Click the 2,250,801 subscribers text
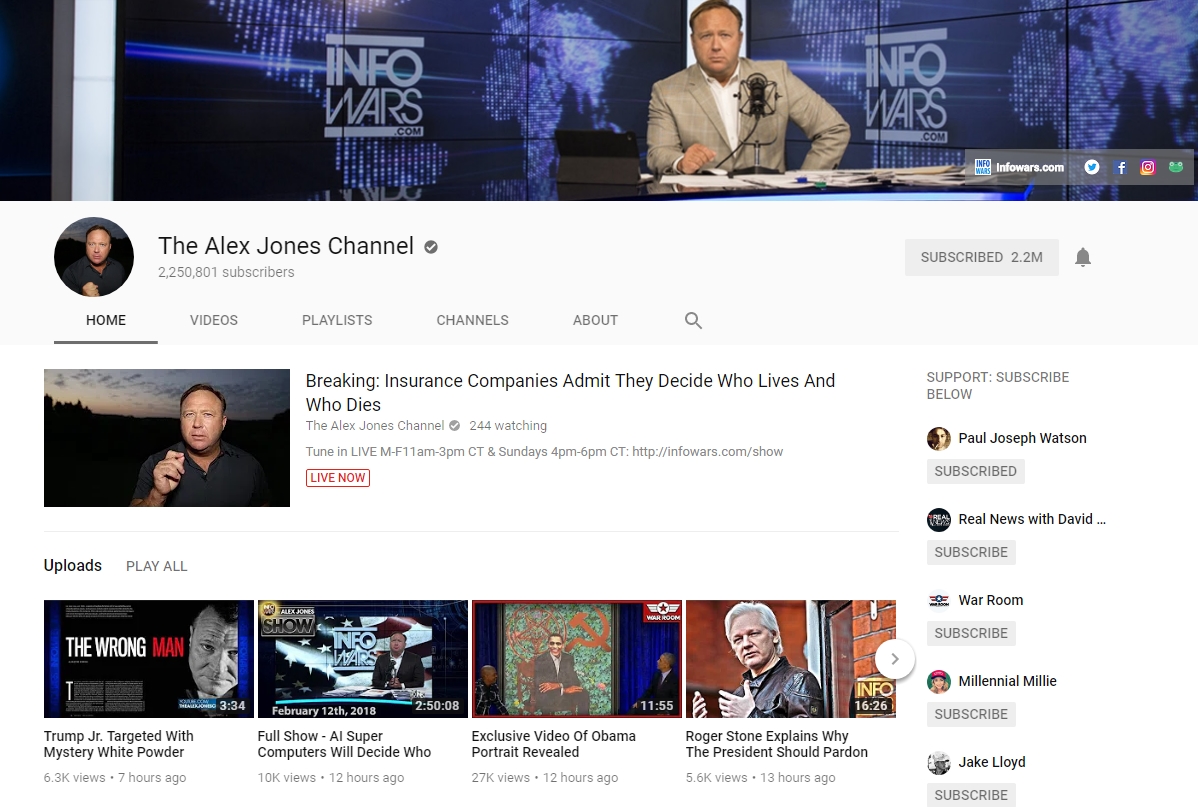 coord(226,272)
